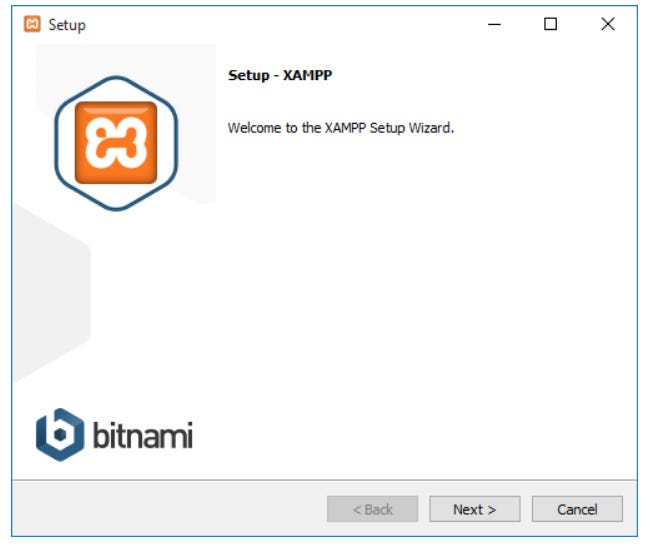Click the 'Setup - XAMPP' heading

[x=280, y=75]
